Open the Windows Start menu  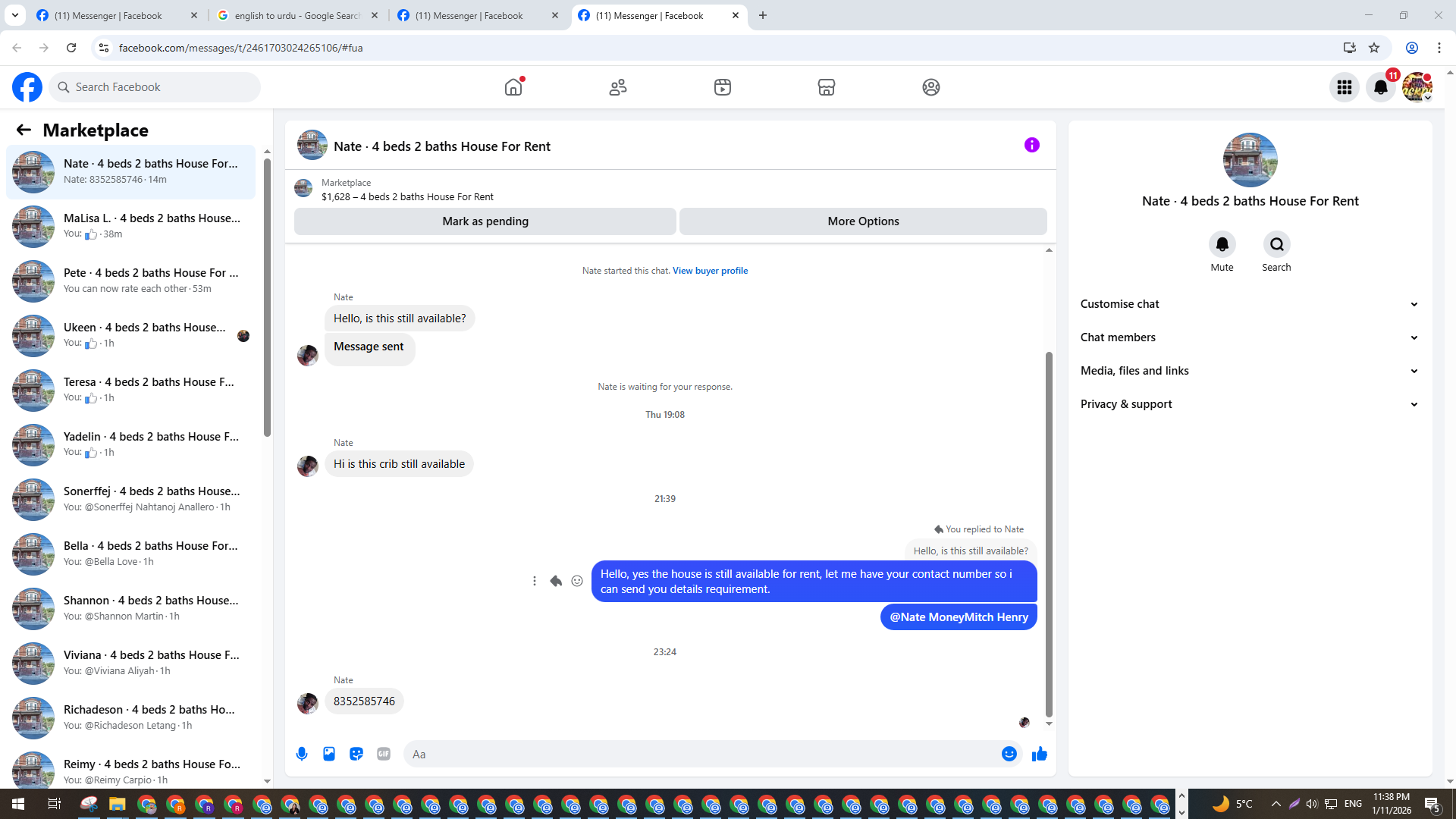[18, 804]
